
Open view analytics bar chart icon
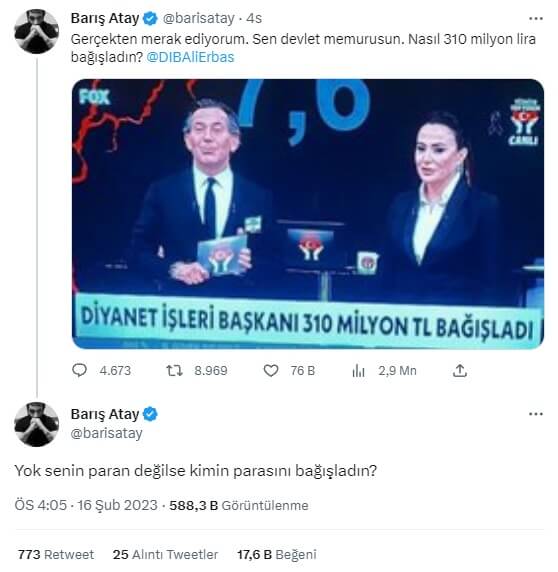tap(358, 371)
